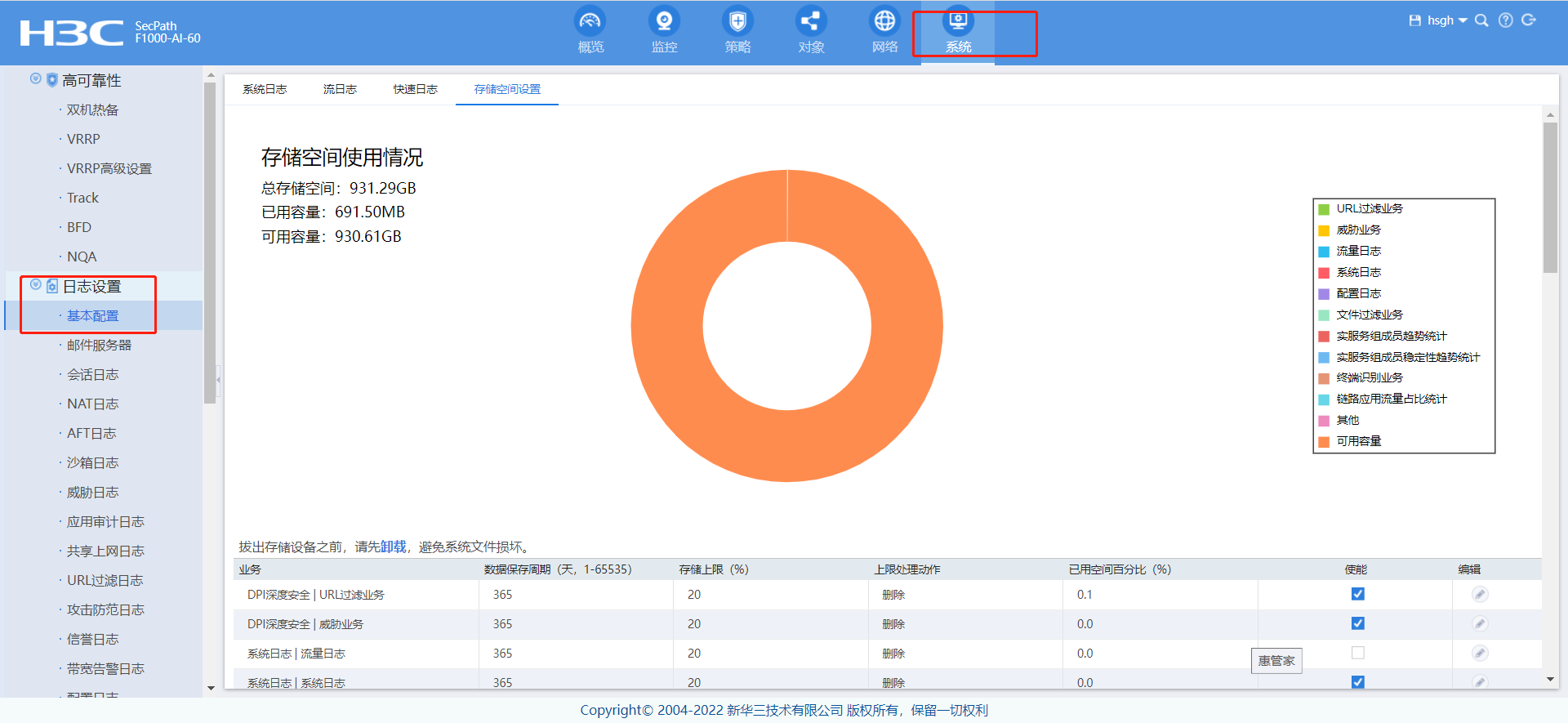Enable the checkbox for 流量日志 row
The height and width of the screenshot is (723, 1568).
(1357, 653)
